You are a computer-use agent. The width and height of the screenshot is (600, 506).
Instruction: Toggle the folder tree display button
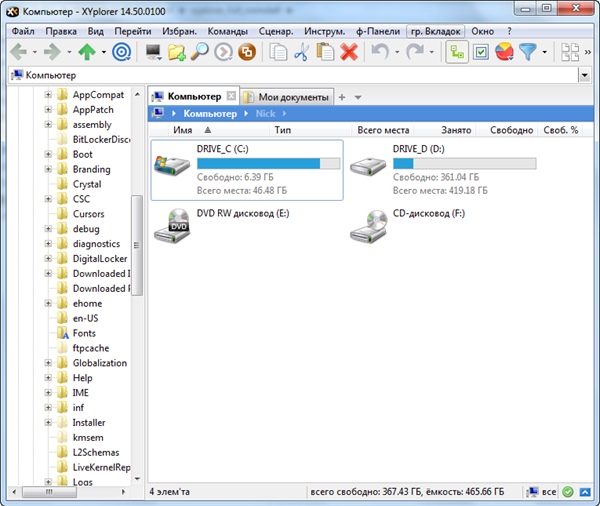455,51
